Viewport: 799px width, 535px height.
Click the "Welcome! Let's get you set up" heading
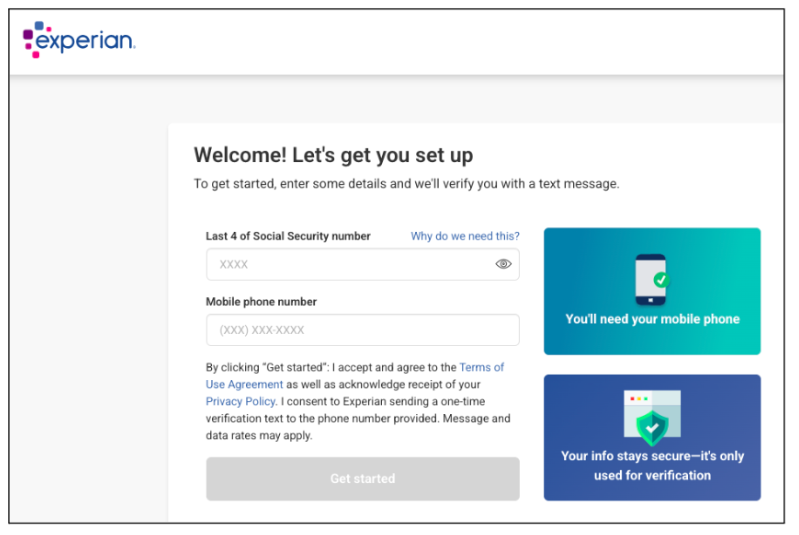tap(333, 155)
